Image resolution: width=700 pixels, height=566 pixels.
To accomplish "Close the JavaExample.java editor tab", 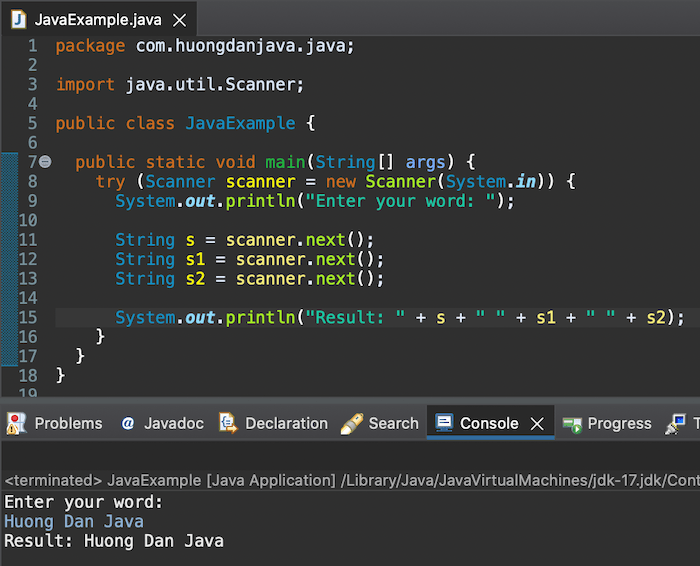I will (x=179, y=20).
